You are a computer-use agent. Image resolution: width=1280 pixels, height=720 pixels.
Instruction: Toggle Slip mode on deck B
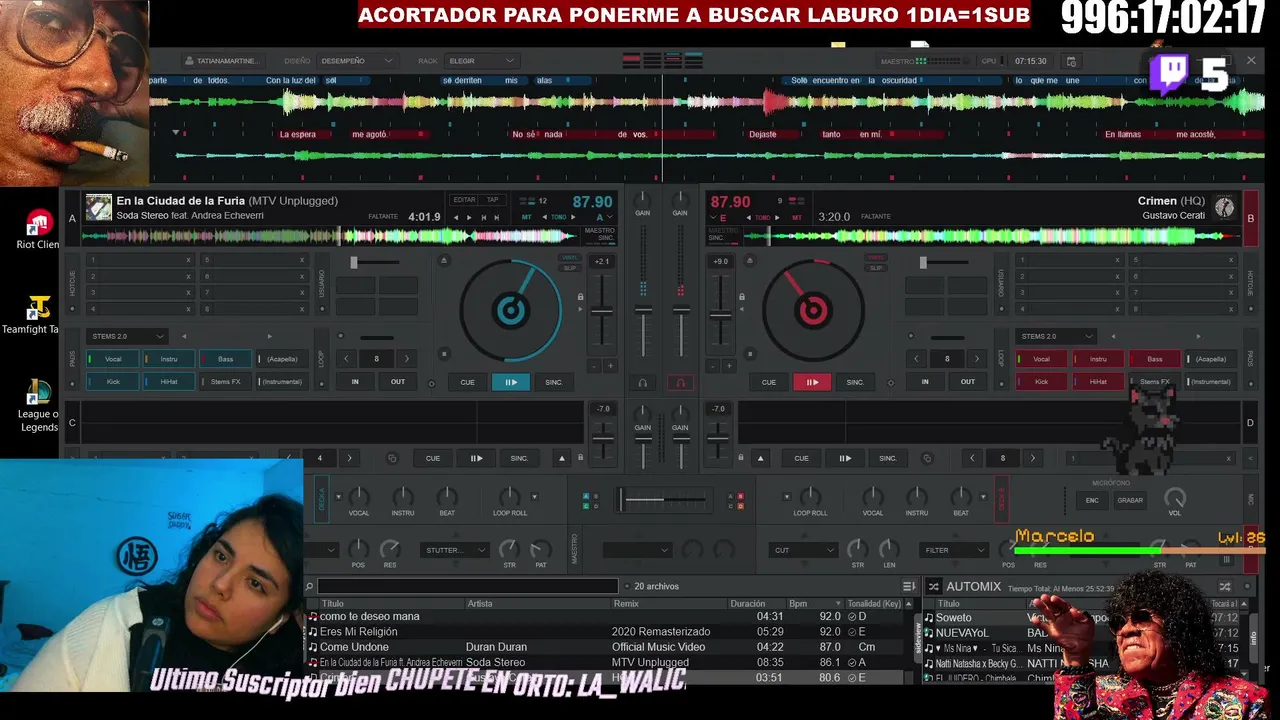tap(877, 268)
